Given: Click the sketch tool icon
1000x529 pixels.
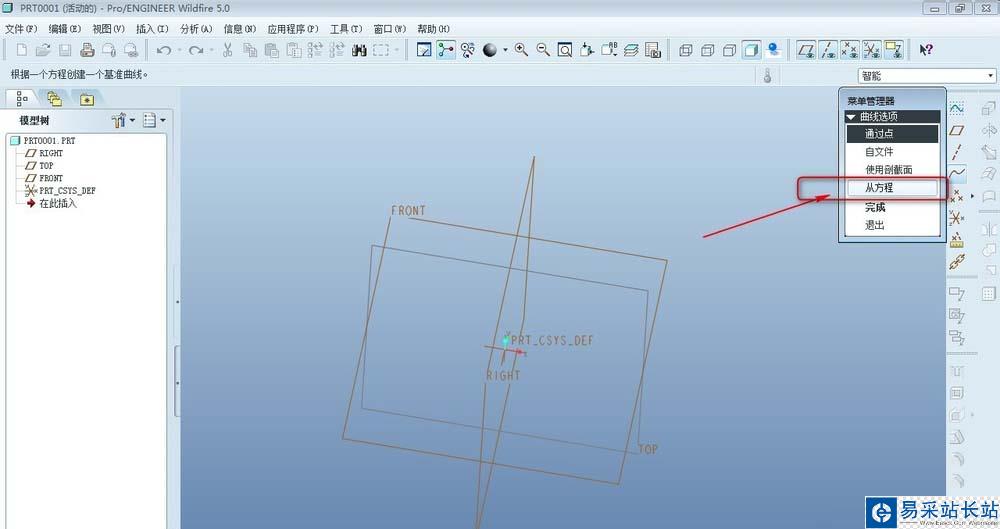Looking at the screenshot, I should click(957, 108).
